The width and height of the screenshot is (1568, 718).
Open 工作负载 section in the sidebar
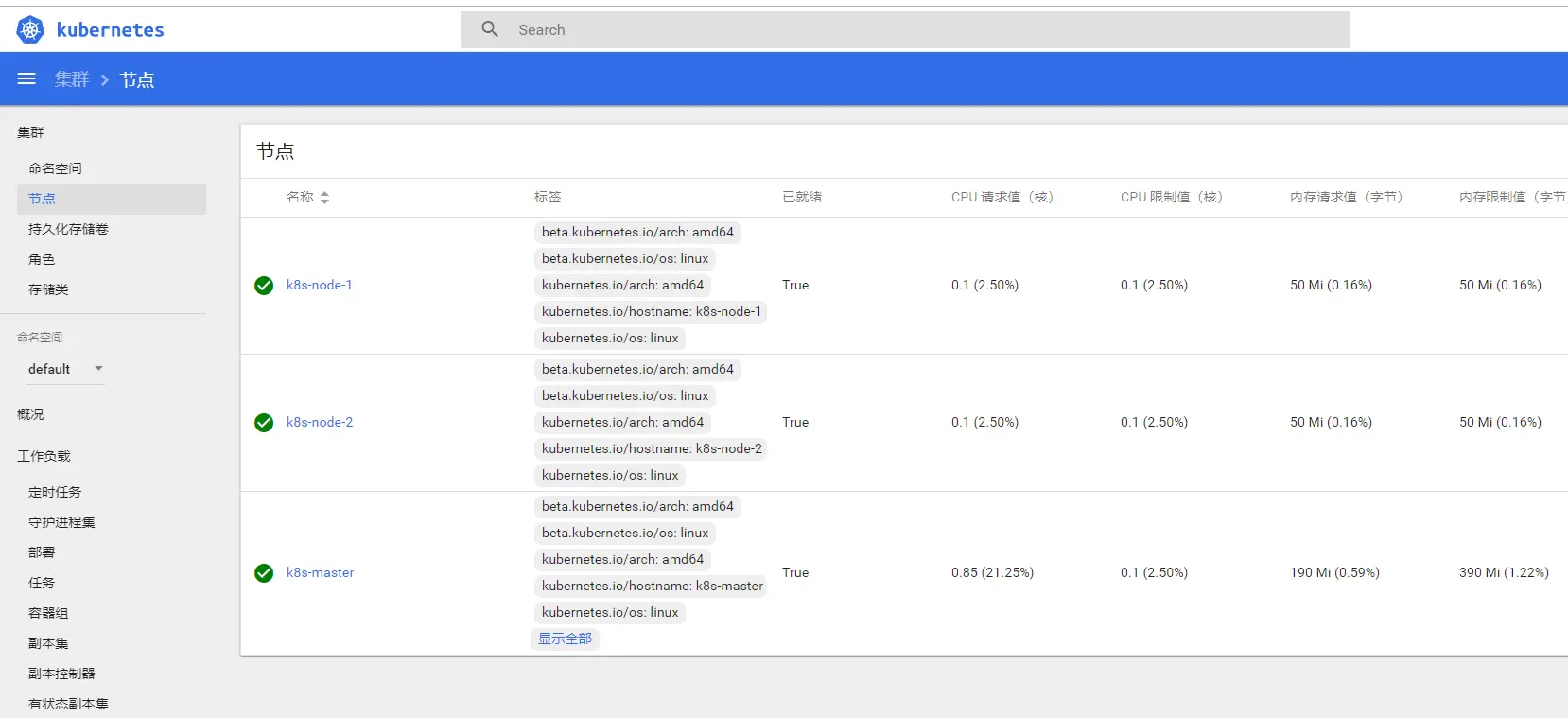[x=44, y=456]
